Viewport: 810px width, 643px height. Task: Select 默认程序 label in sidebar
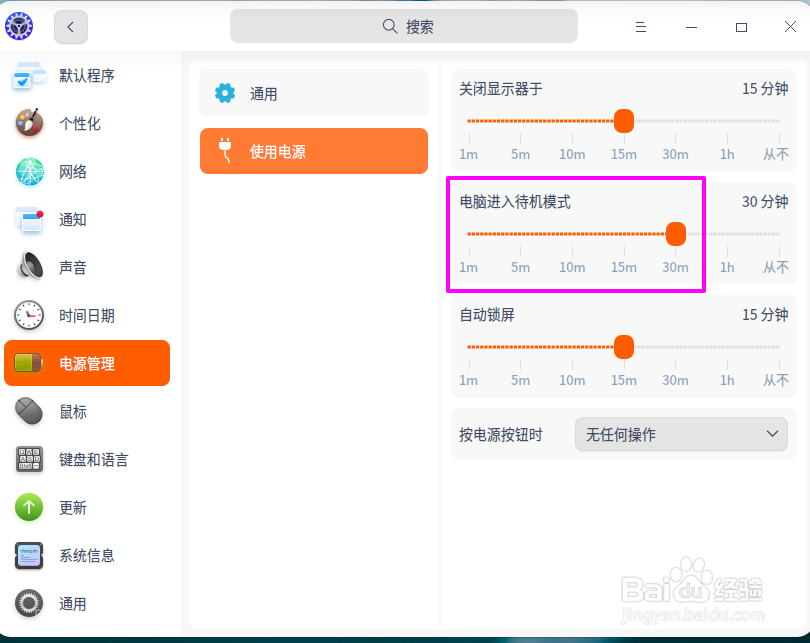(x=87, y=76)
